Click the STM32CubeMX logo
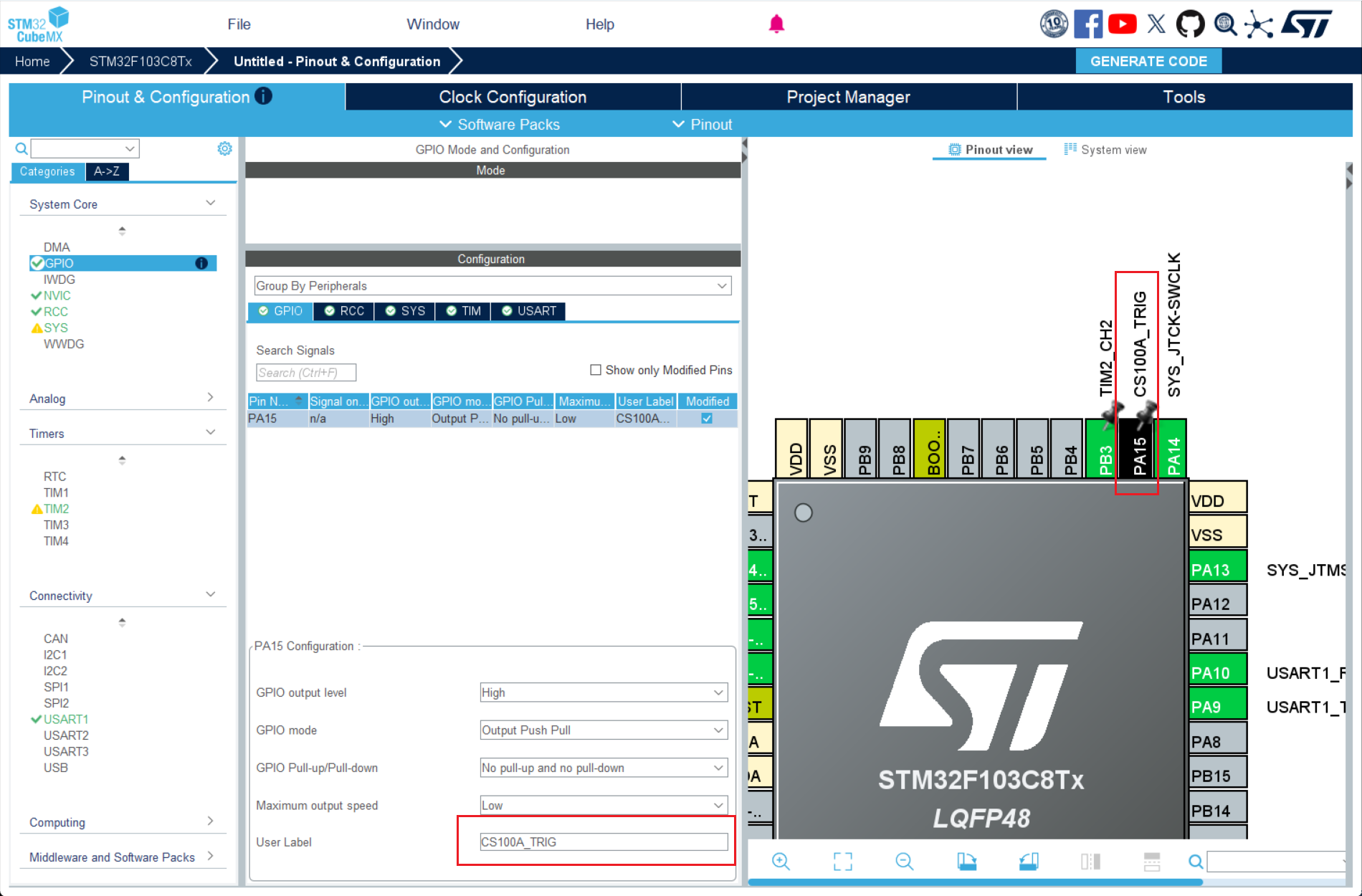Image resolution: width=1362 pixels, height=896 pixels. pyautogui.click(x=38, y=24)
